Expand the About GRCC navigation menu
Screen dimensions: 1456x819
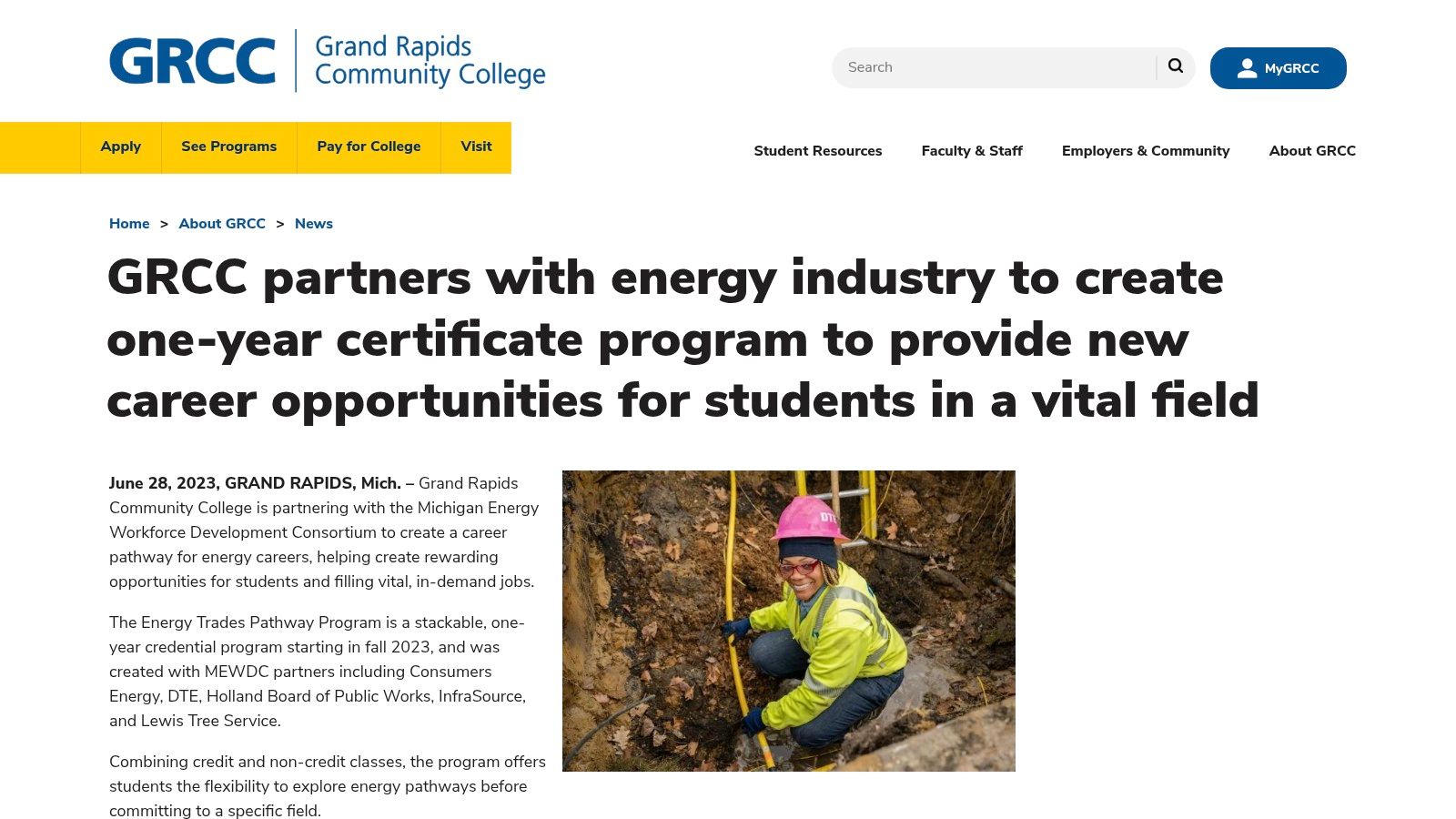click(x=1311, y=151)
